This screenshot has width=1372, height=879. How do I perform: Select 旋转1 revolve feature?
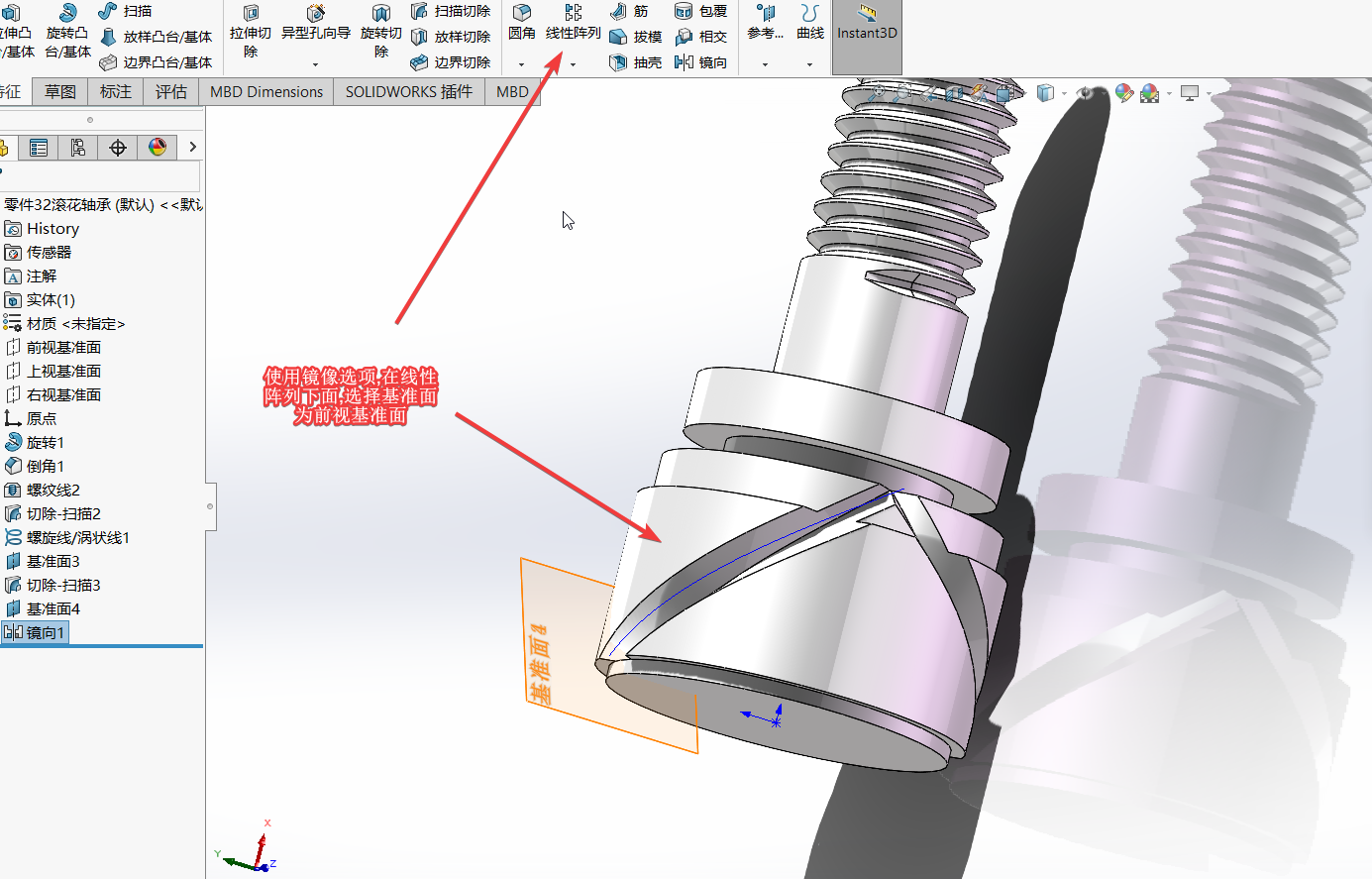35,443
